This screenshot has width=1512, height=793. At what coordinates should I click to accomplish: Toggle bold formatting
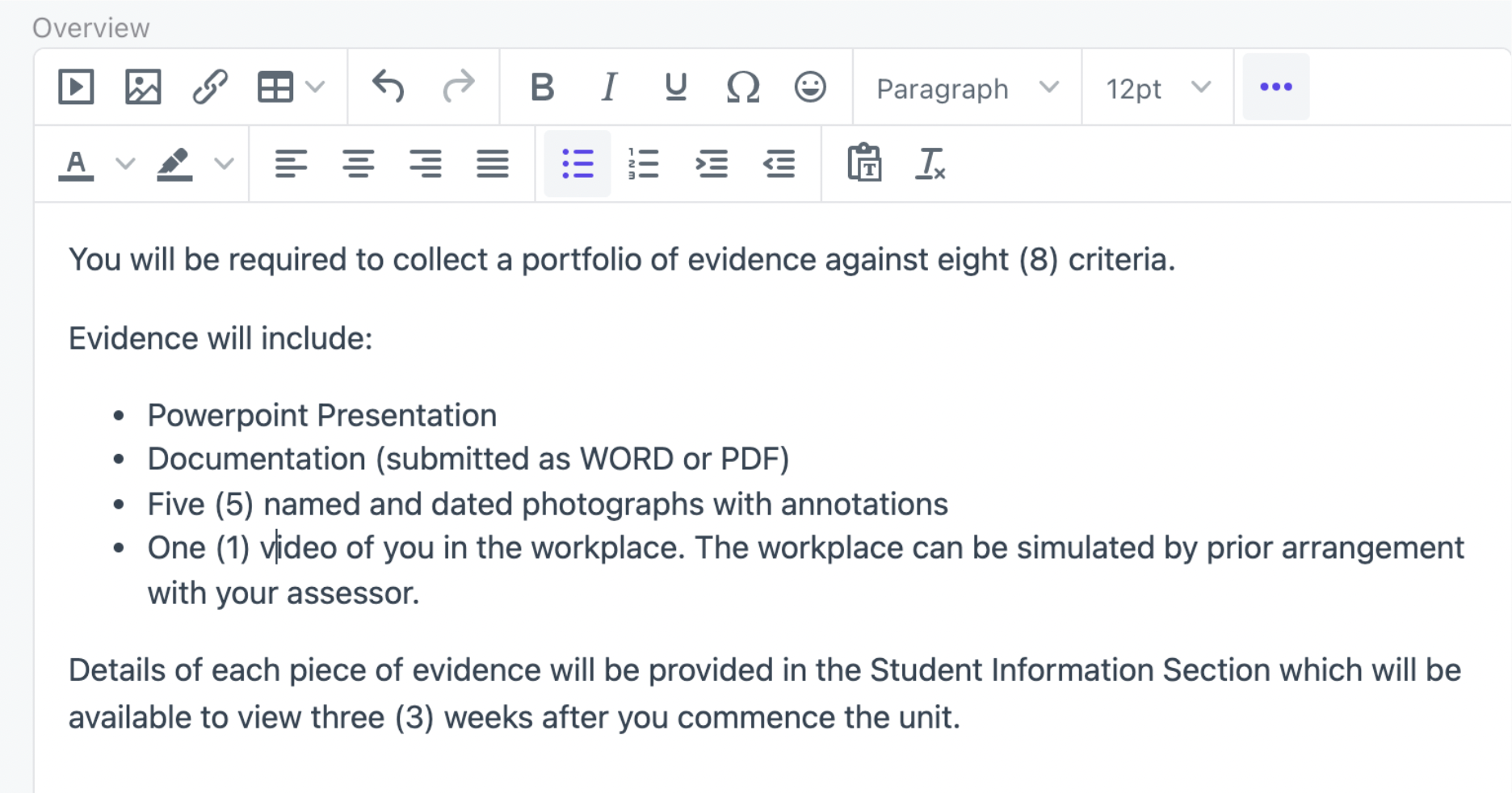[x=542, y=87]
